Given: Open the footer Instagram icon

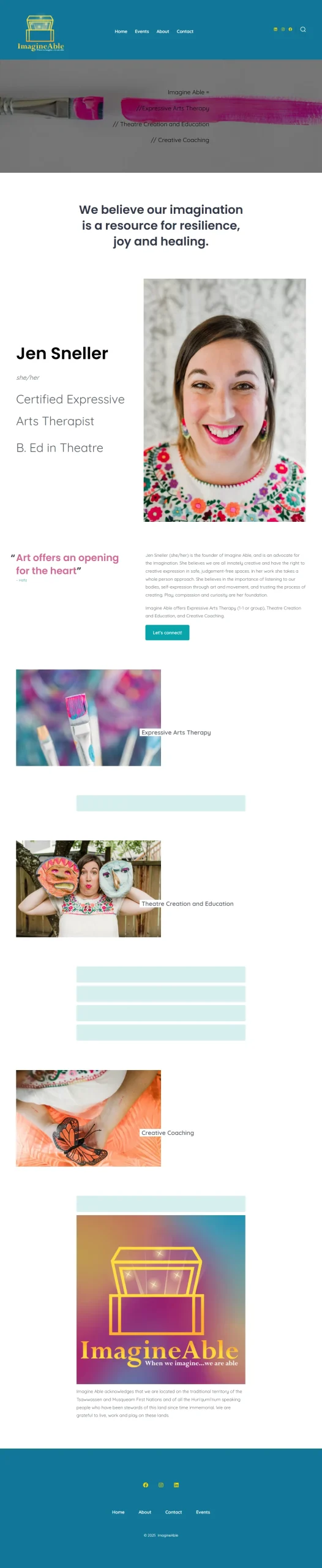Looking at the screenshot, I should (161, 1485).
